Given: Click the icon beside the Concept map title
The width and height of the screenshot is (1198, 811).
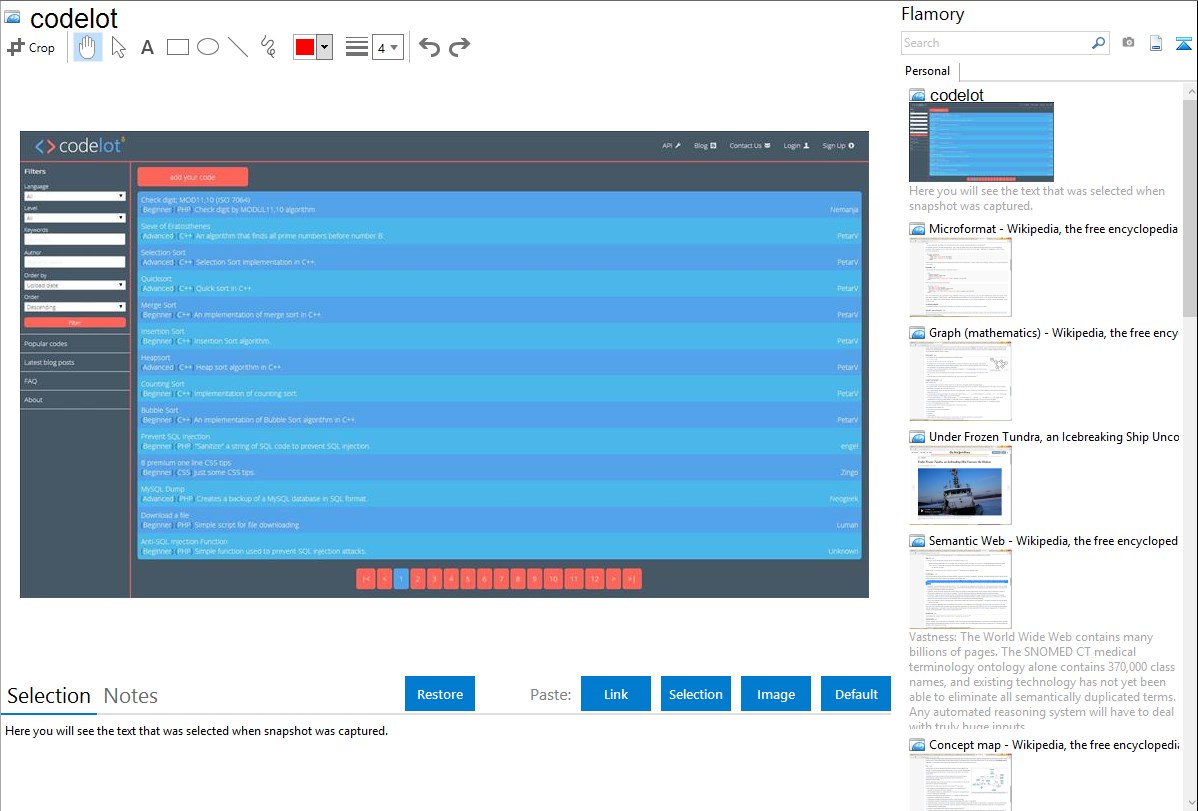Looking at the screenshot, I should tap(917, 744).
